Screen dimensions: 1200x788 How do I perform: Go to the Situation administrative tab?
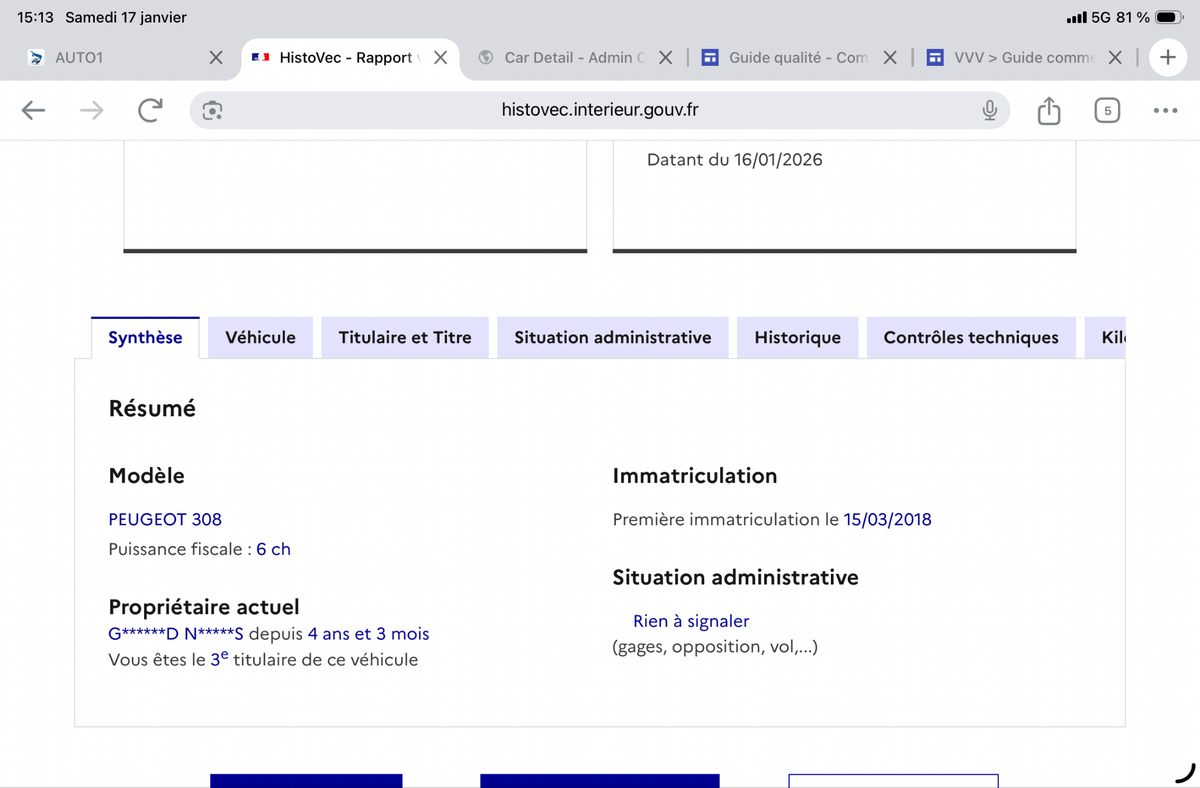coord(612,337)
